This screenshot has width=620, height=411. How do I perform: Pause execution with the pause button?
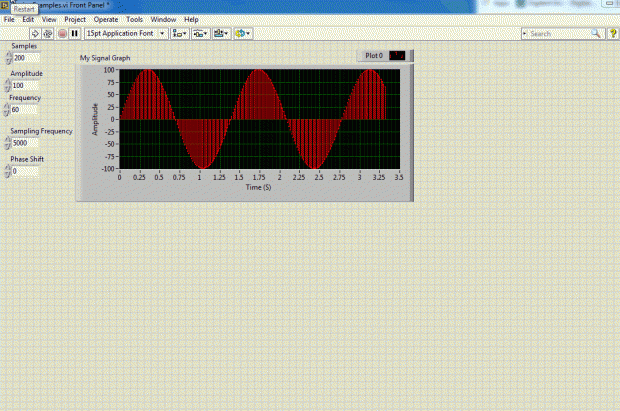pos(74,34)
